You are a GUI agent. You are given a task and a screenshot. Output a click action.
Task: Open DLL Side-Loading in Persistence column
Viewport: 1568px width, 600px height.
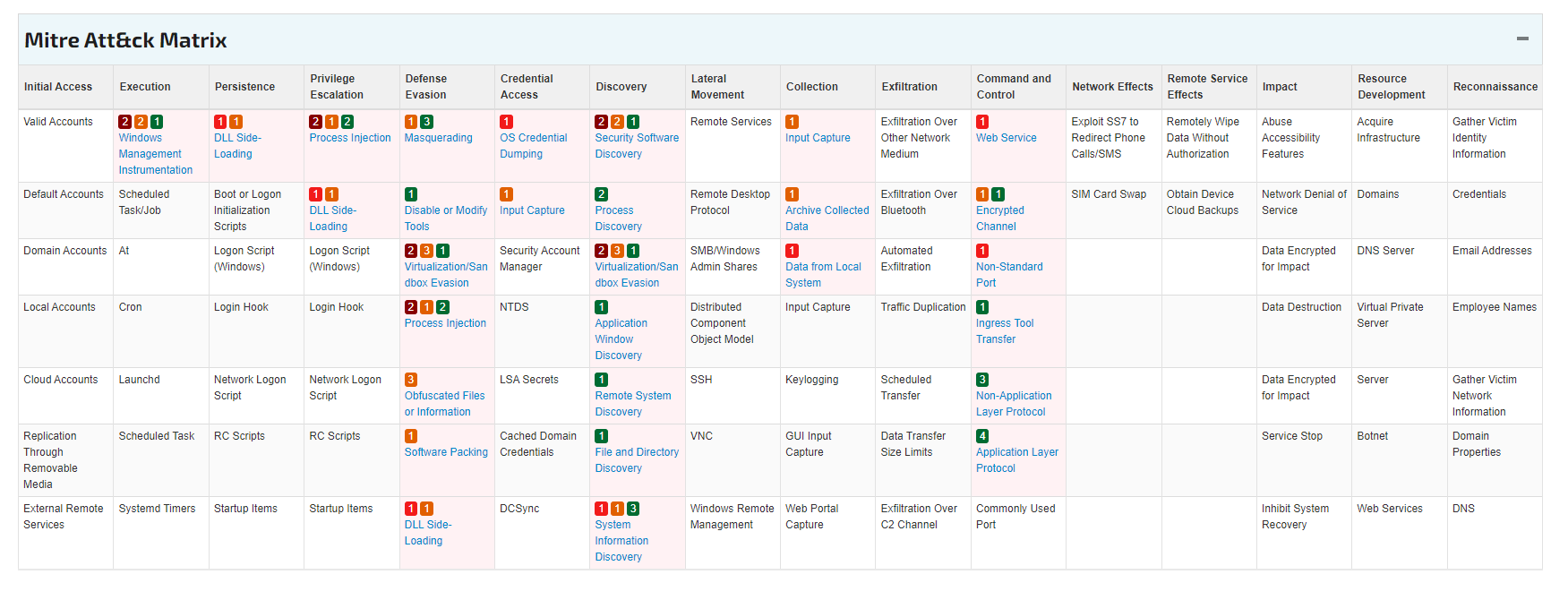click(x=237, y=146)
